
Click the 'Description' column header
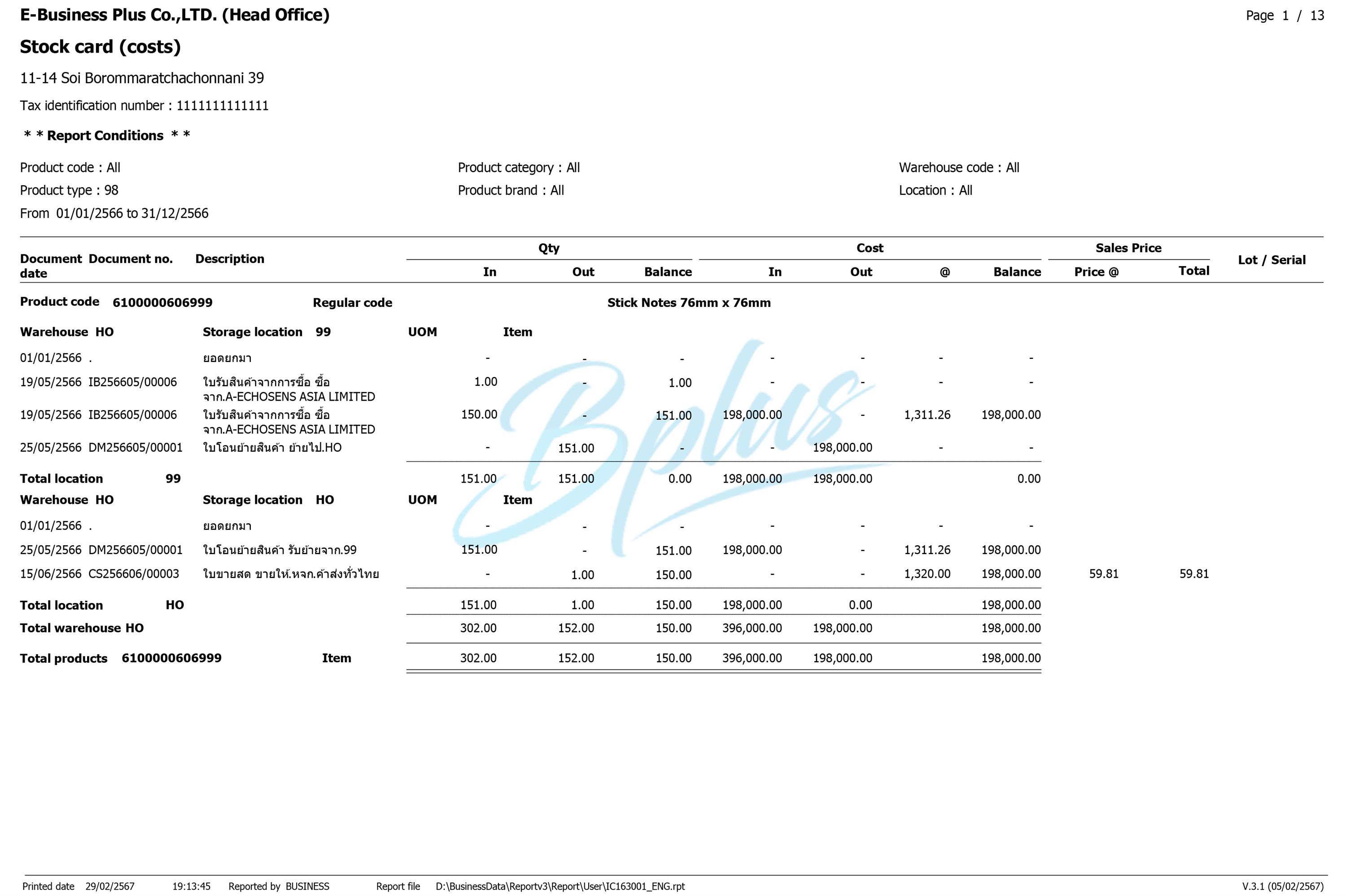230,259
